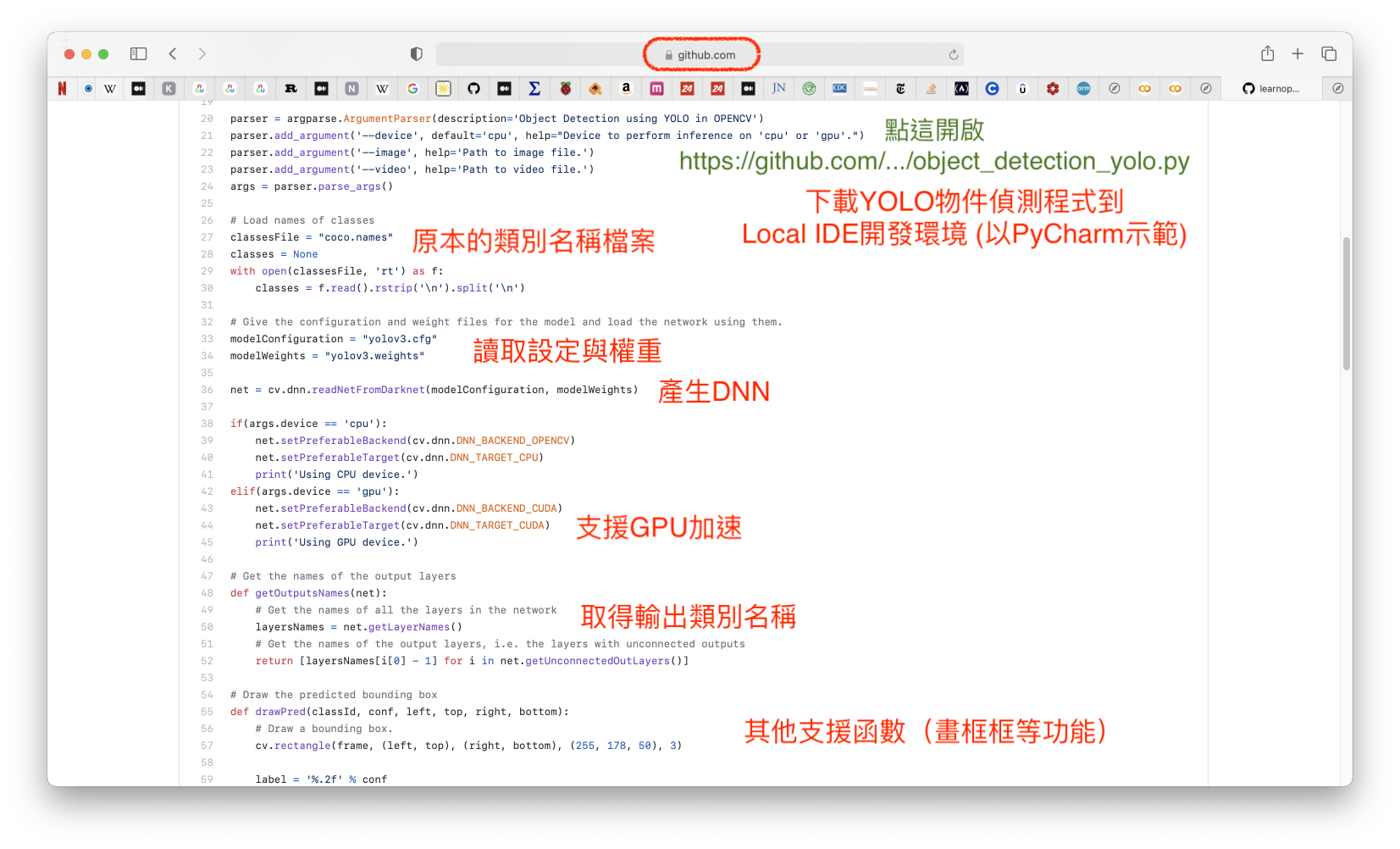1400x849 pixels.
Task: Open the JN pinned tab
Action: [778, 88]
